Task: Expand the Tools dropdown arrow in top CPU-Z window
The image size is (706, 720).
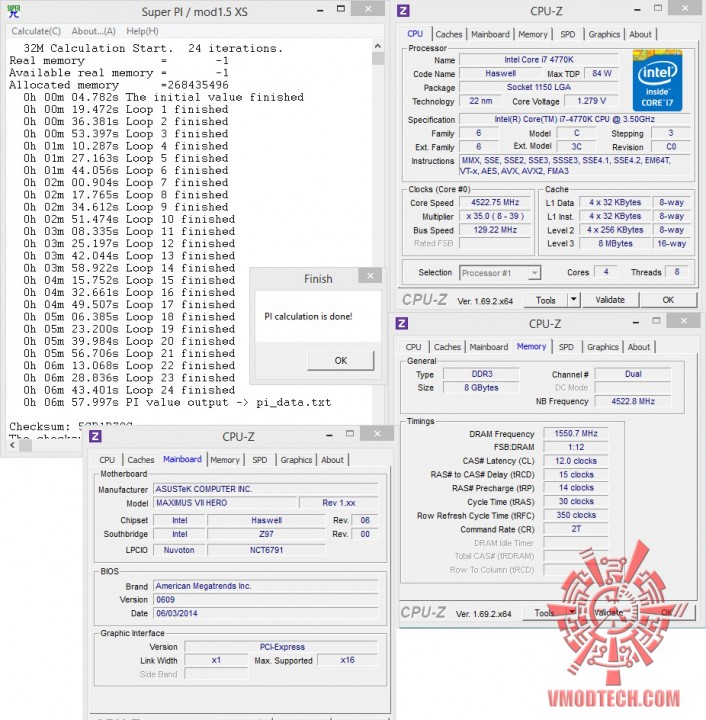Action: (x=573, y=300)
